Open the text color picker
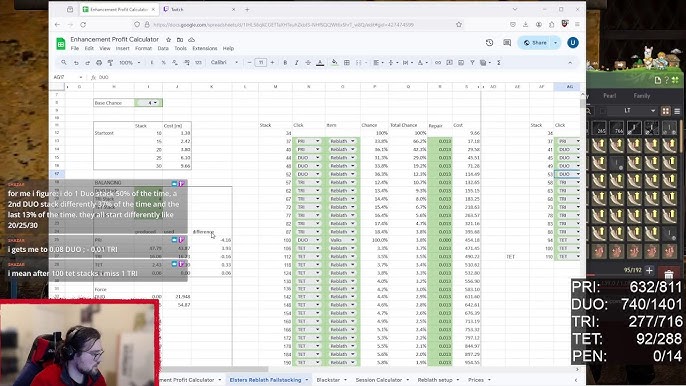 click(x=320, y=63)
